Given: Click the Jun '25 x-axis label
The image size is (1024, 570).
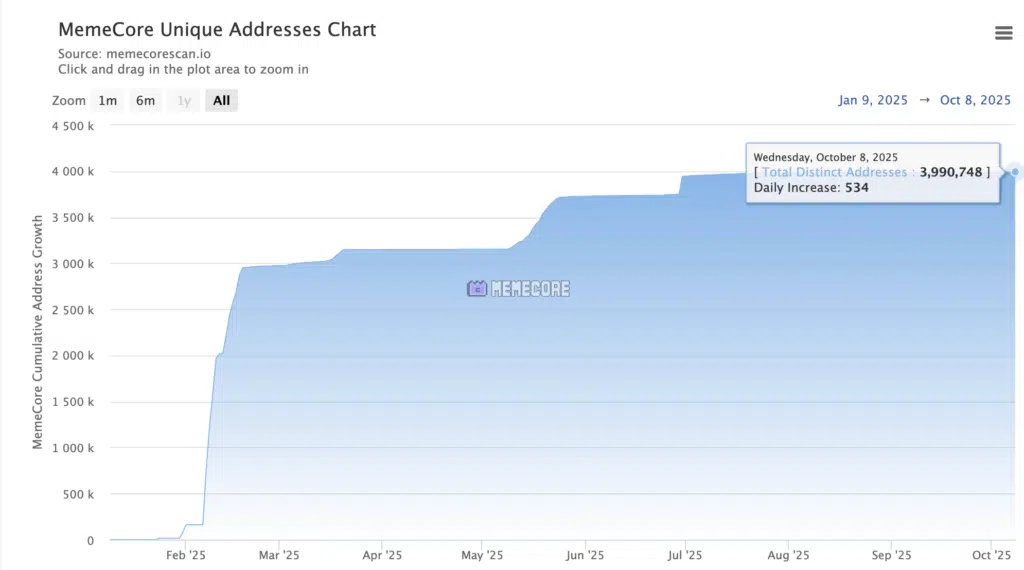Looking at the screenshot, I should coord(584,555).
